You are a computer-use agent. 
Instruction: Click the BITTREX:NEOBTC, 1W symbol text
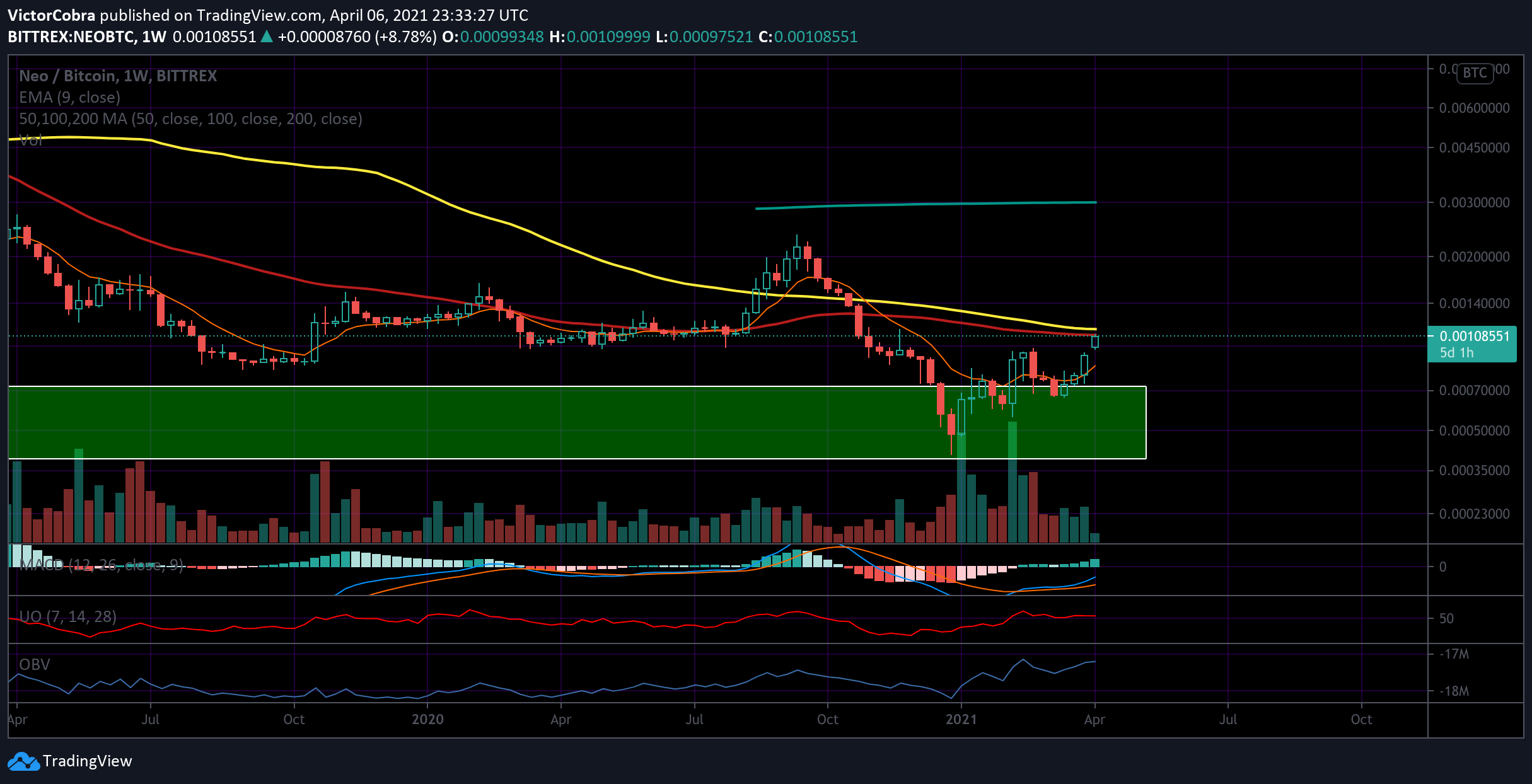click(x=87, y=37)
